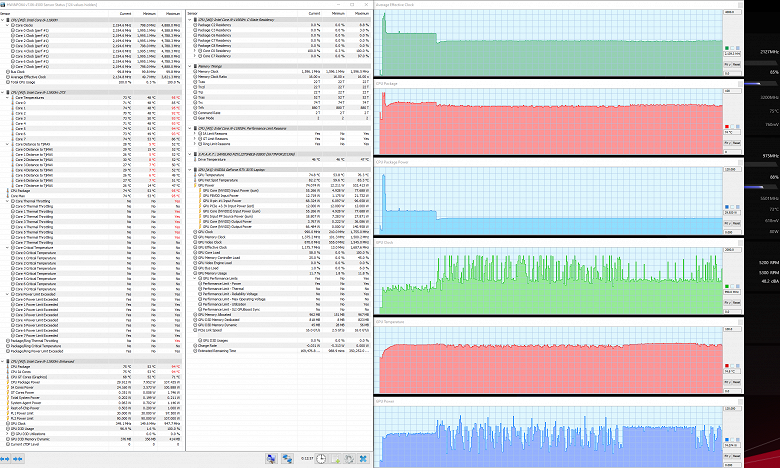Image resolution: width=780 pixels, height=468 pixels.
Task: Click the save log file icon
Action: pos(335,459)
